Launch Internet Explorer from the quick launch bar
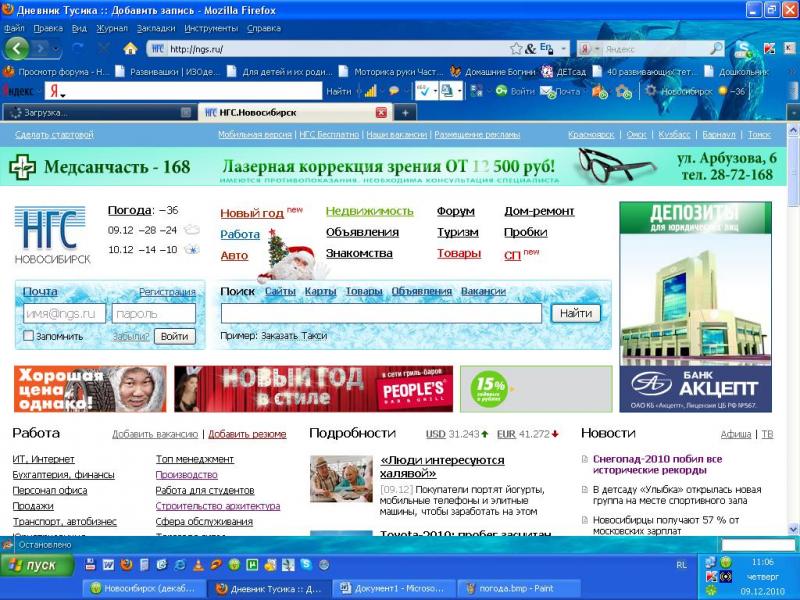800x600 pixels. tap(180, 565)
